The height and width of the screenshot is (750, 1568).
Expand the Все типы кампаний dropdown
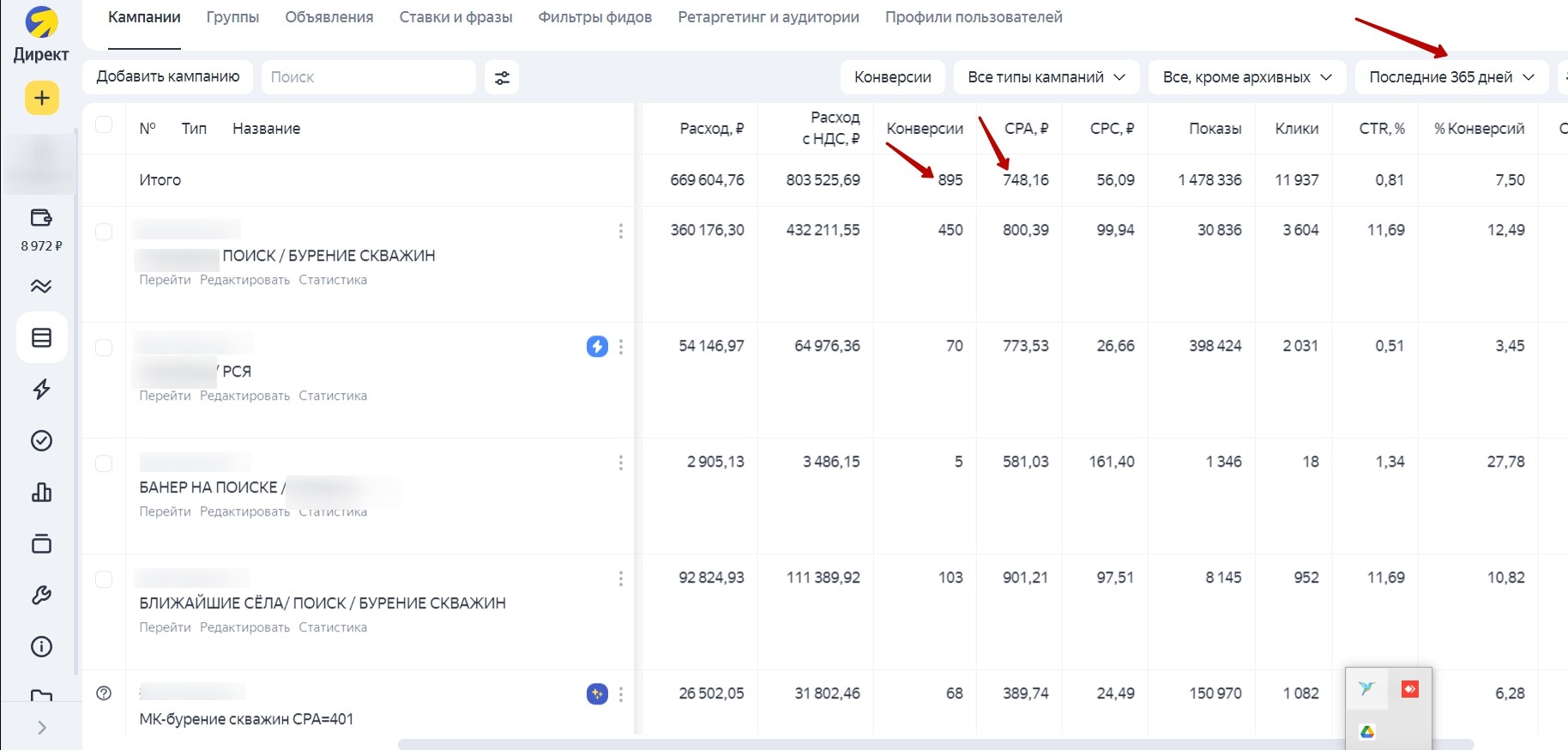[1046, 77]
